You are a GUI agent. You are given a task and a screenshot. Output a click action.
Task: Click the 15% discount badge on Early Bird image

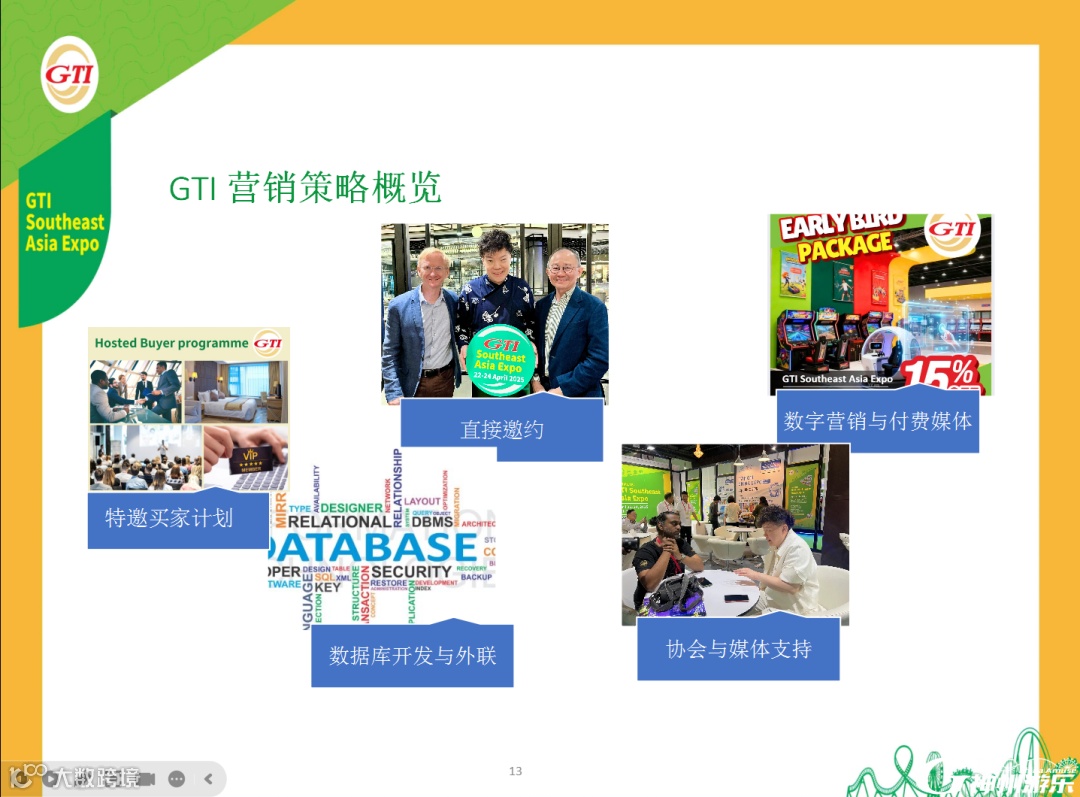[x=942, y=375]
